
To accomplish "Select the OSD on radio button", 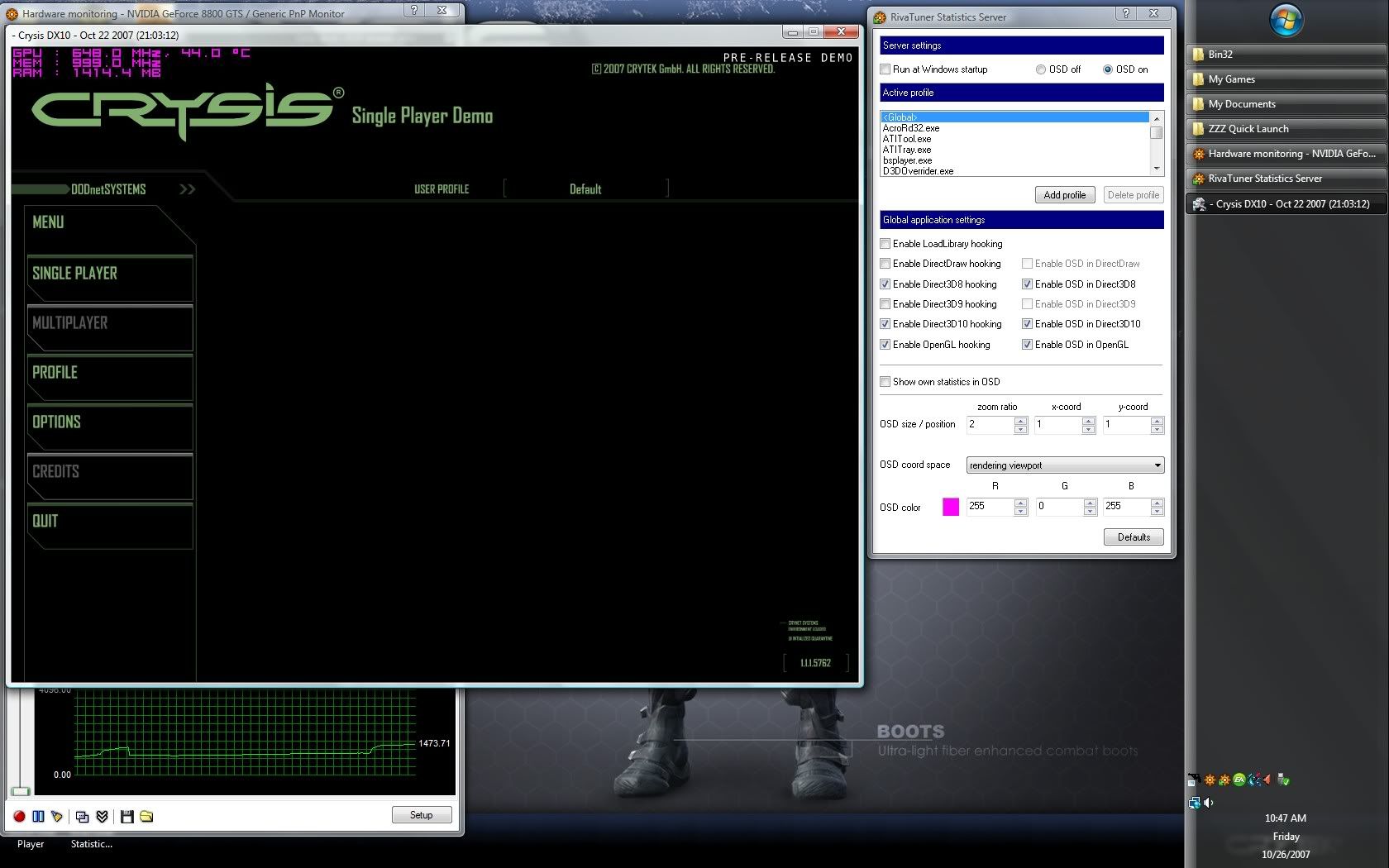I will coord(1108,69).
